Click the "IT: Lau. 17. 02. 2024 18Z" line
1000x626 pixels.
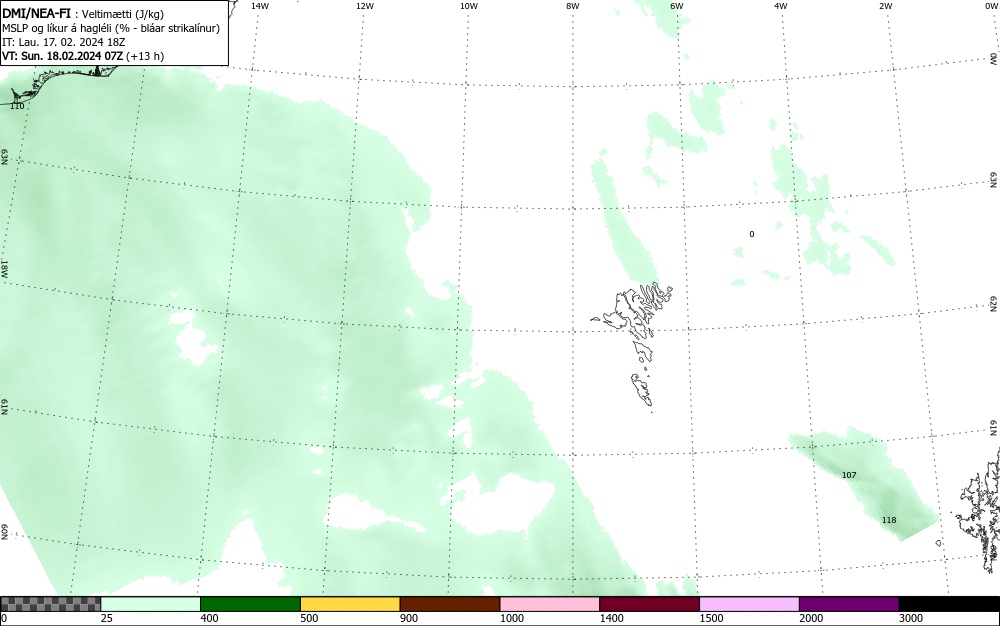[x=64, y=42]
